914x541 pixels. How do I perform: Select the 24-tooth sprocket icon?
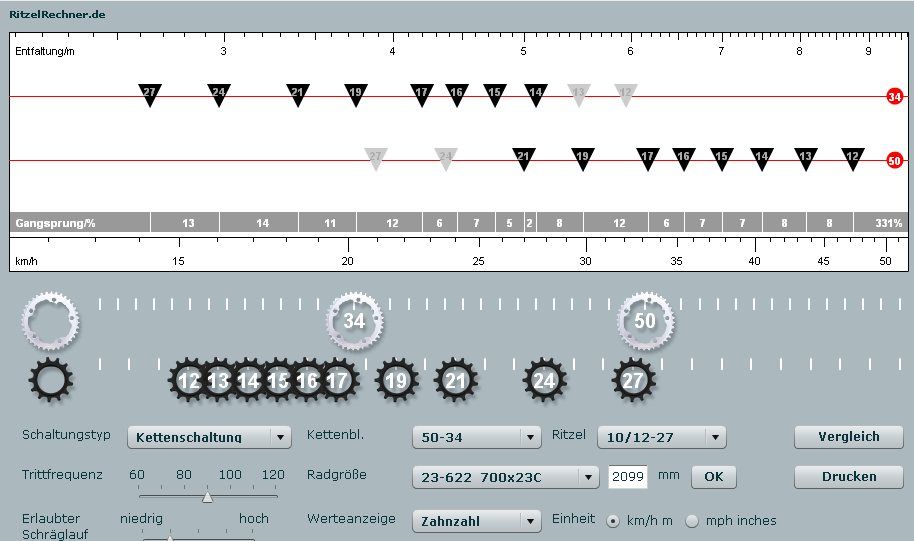coord(544,381)
